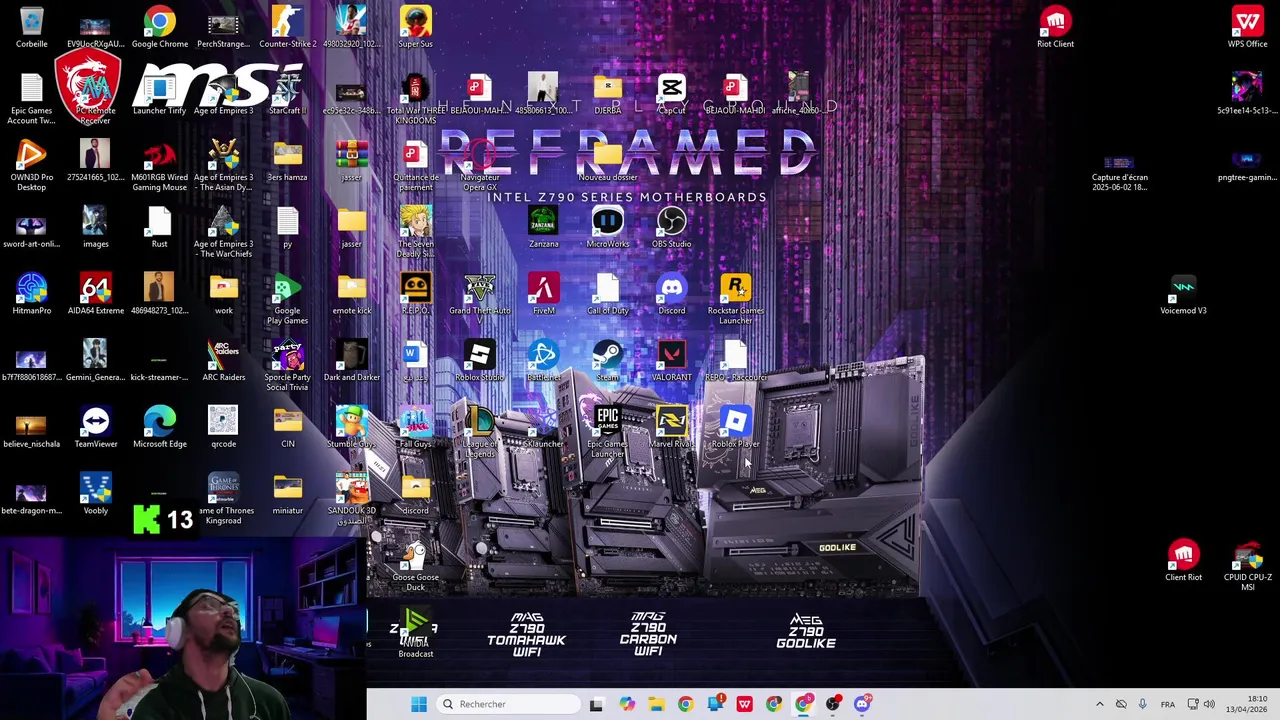Open the R.E.P.O. game shortcut
The width and height of the screenshot is (1280, 720).
tap(415, 294)
